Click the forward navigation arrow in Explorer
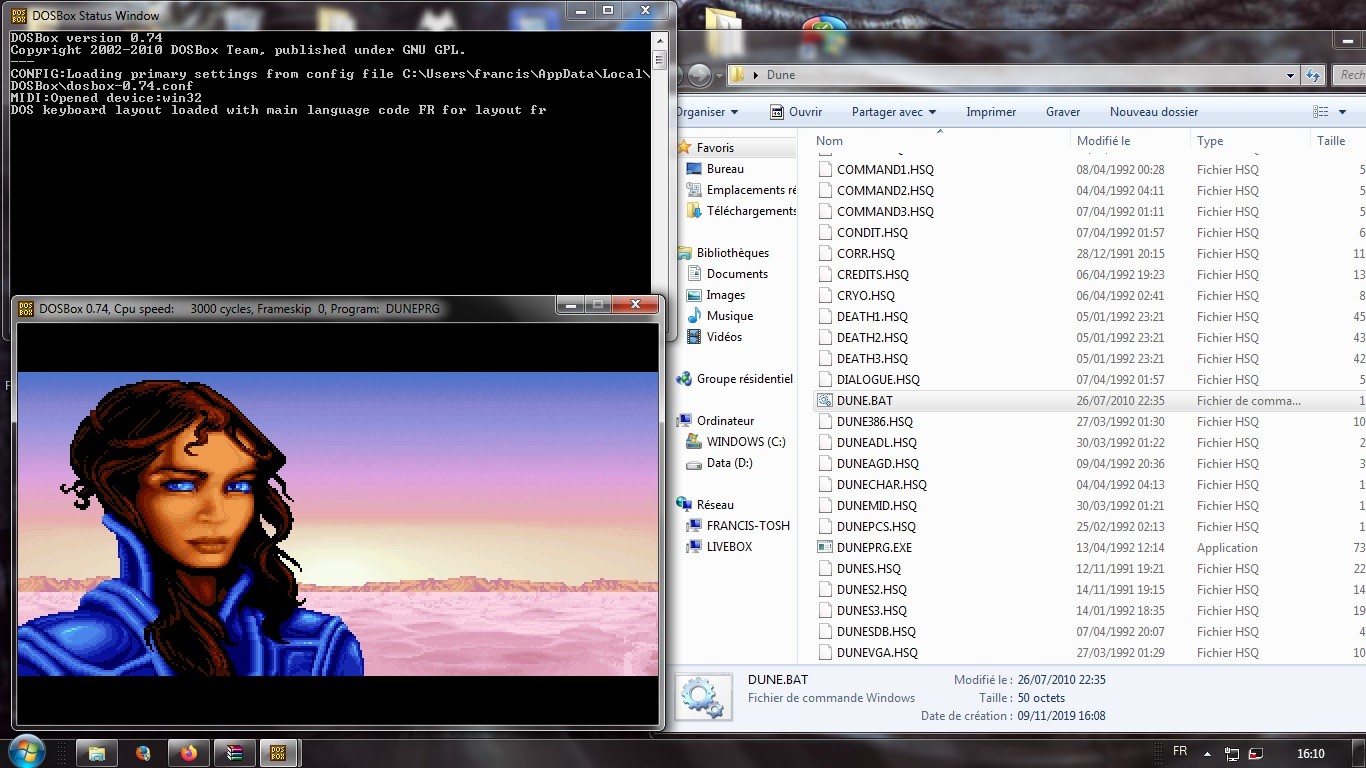1366x768 pixels. (700, 75)
